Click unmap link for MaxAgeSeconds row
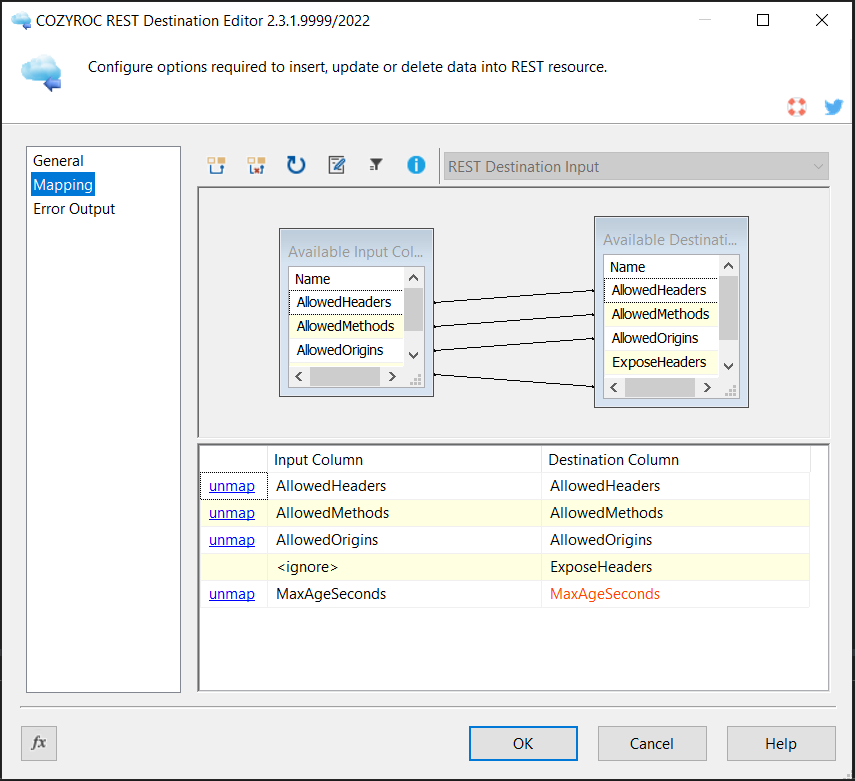 [x=231, y=594]
